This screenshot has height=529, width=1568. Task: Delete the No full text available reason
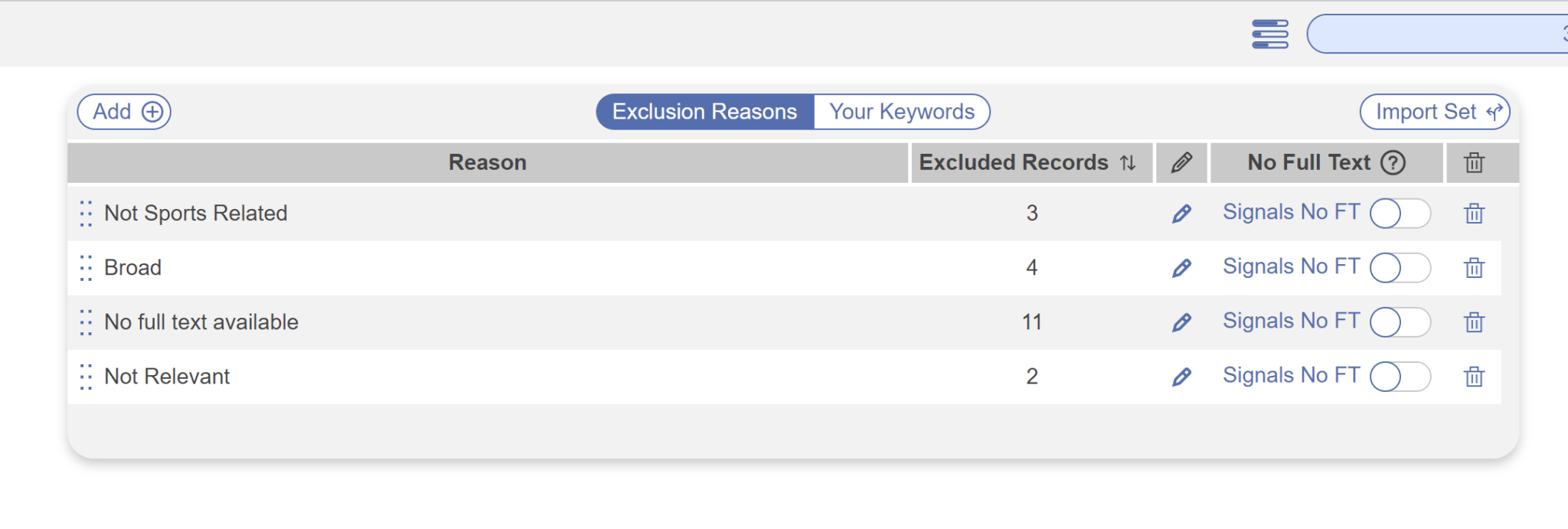[1474, 322]
